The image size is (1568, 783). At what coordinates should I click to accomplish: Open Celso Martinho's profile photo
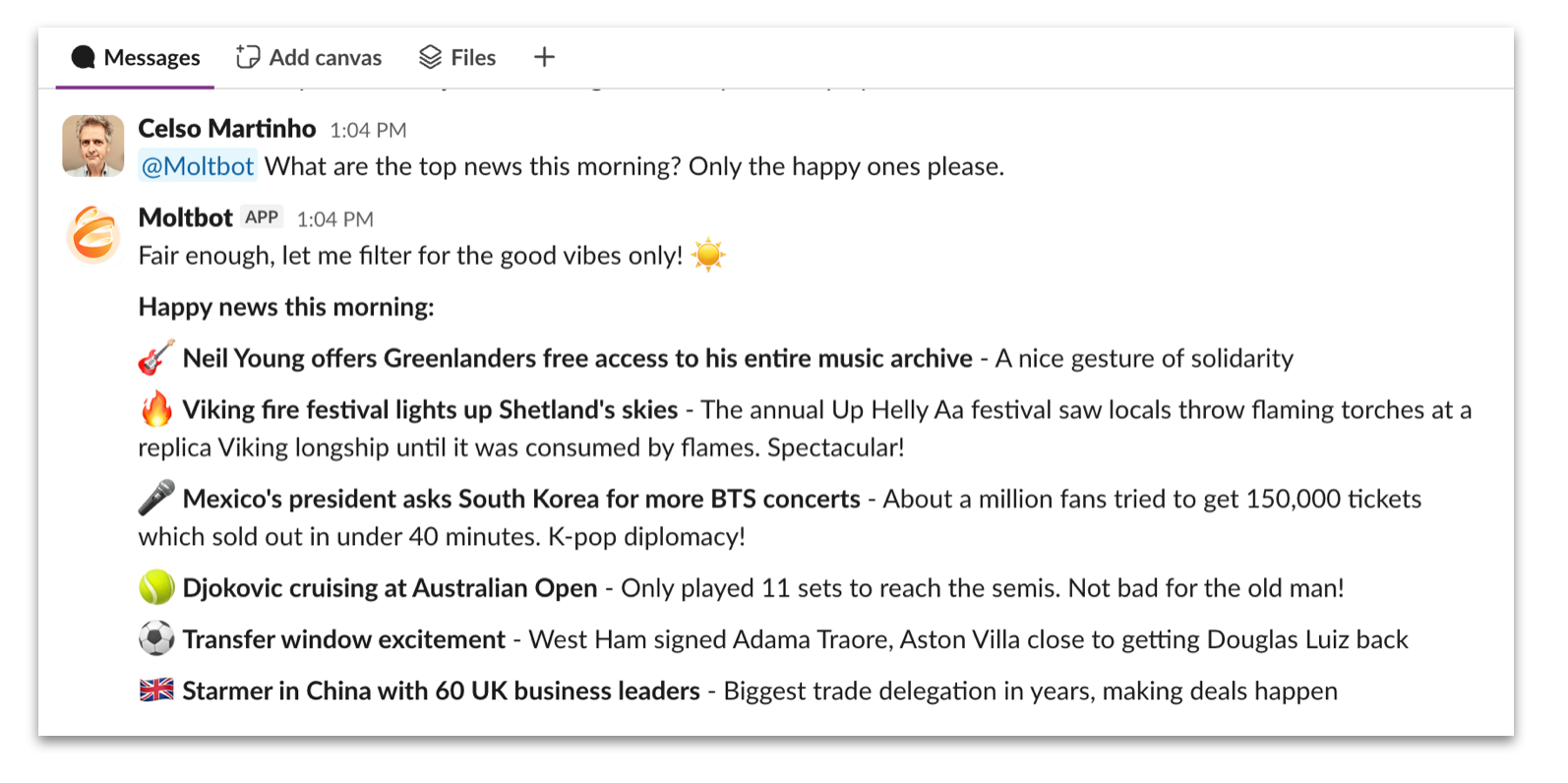(x=93, y=146)
